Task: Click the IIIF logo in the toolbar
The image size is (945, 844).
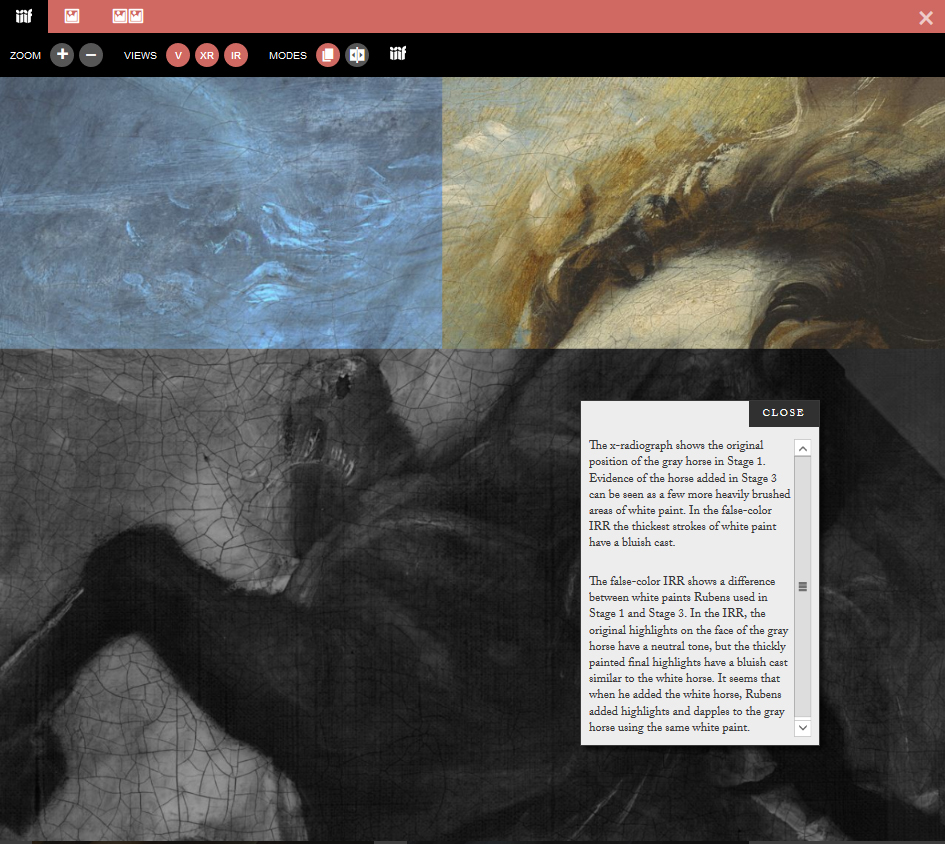Action: (x=398, y=54)
